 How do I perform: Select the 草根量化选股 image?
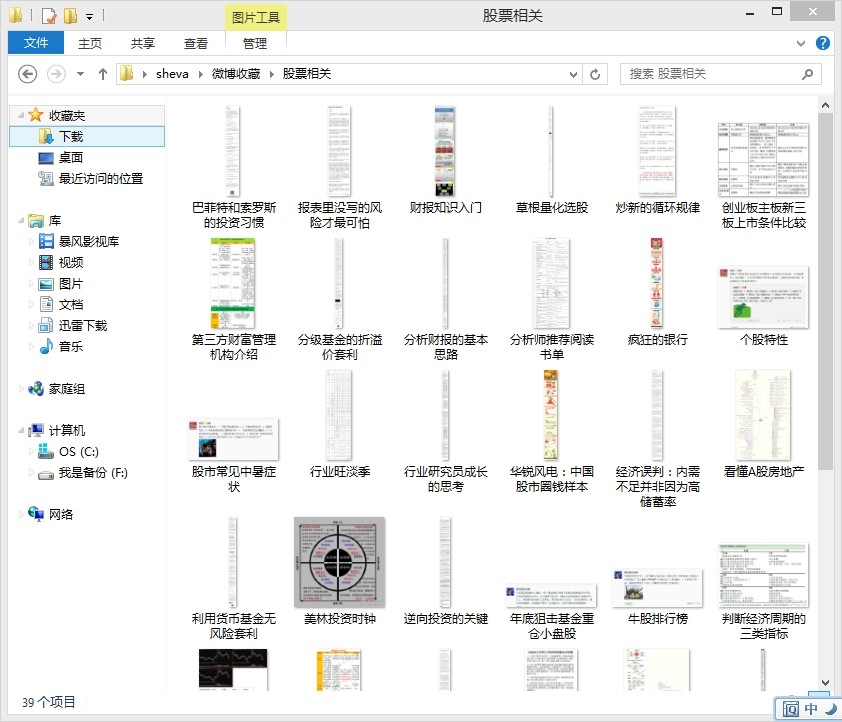tap(551, 161)
